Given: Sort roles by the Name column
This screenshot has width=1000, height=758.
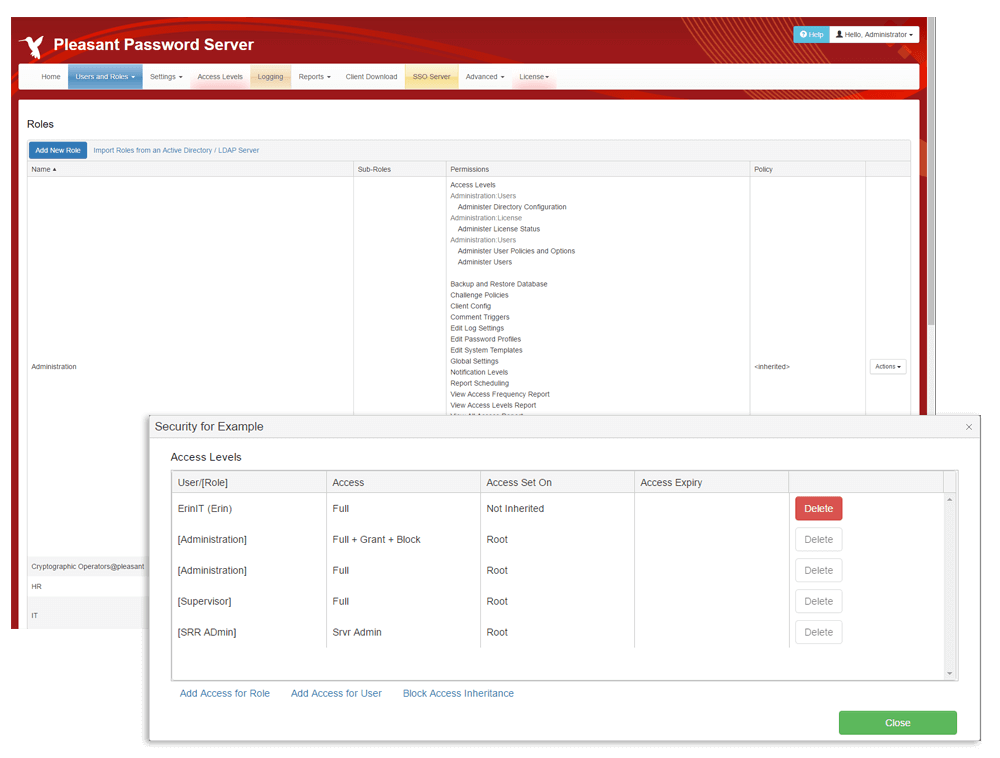Looking at the screenshot, I should 44,169.
